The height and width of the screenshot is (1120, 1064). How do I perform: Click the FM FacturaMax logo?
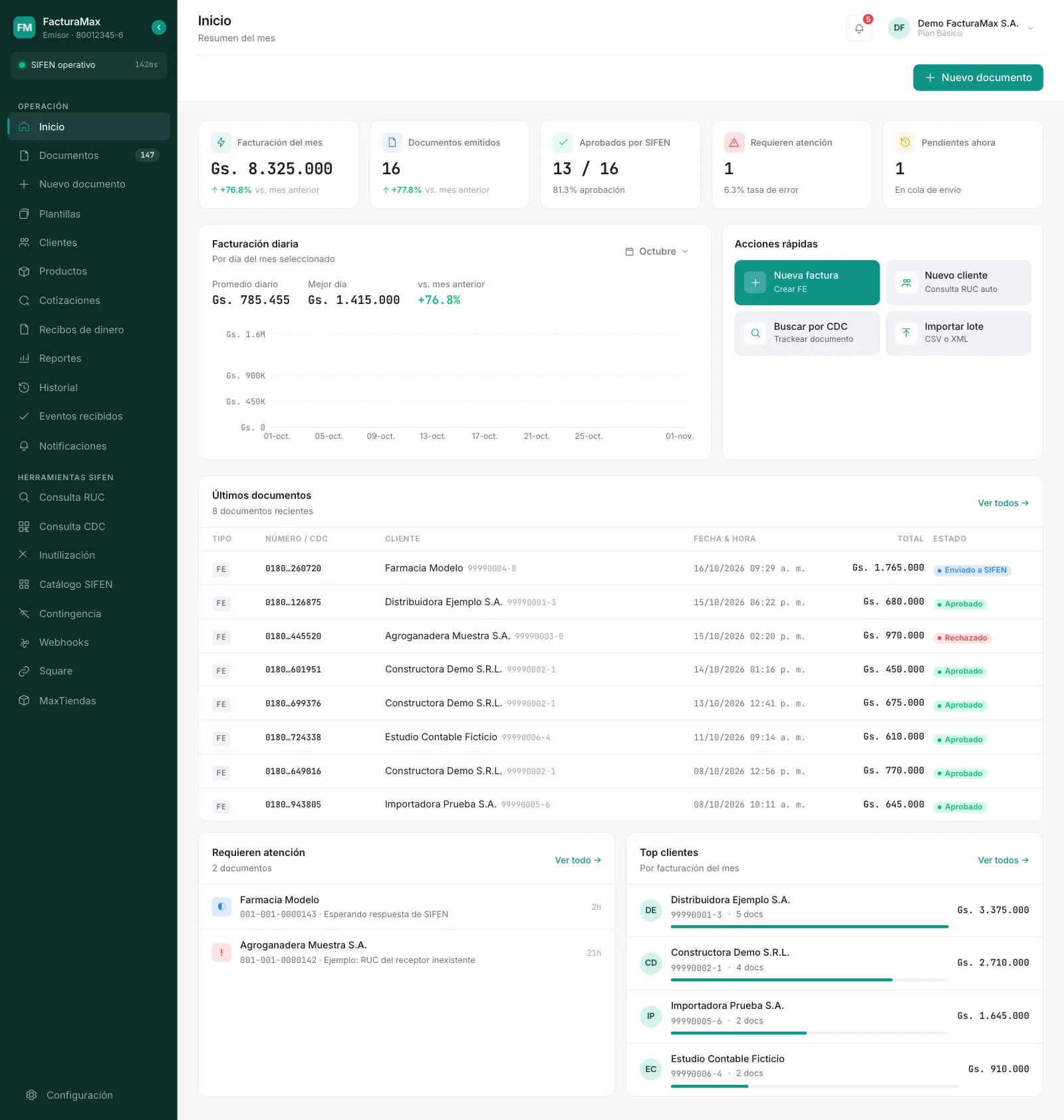(x=25, y=27)
